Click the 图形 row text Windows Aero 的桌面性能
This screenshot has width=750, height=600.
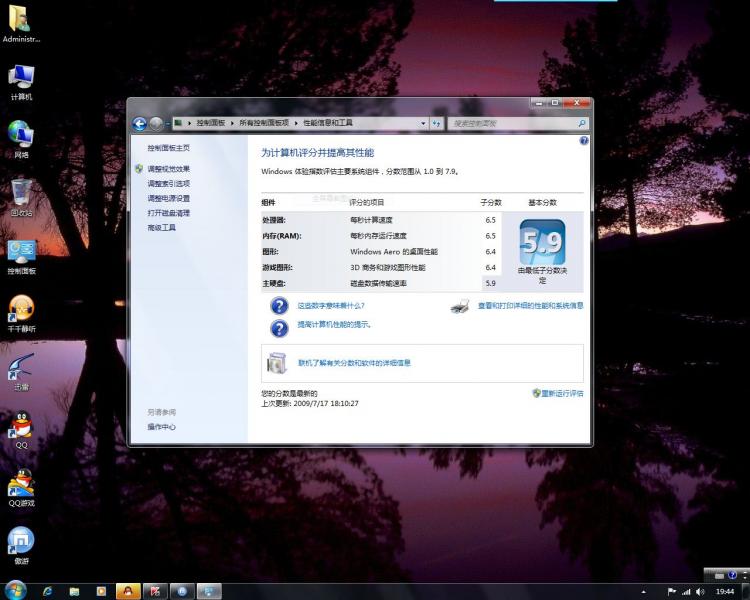pos(394,252)
